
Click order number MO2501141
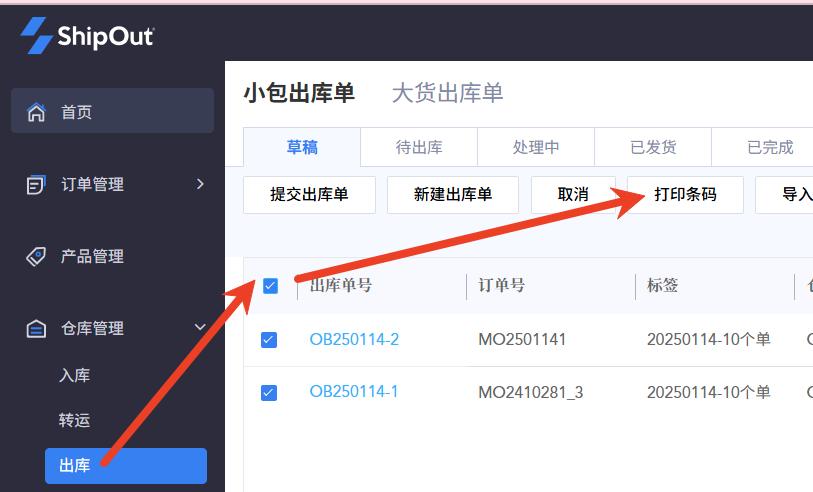522,340
